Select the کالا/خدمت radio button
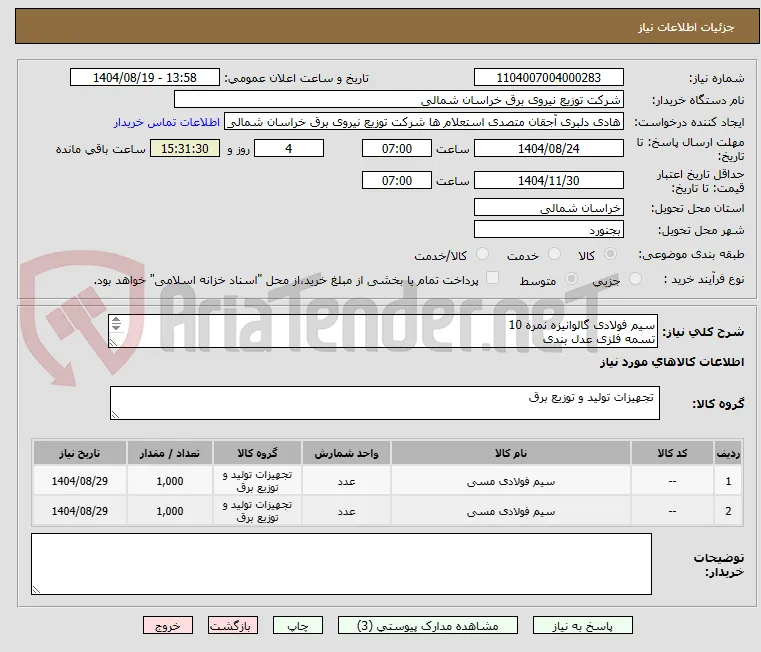 click(x=482, y=254)
